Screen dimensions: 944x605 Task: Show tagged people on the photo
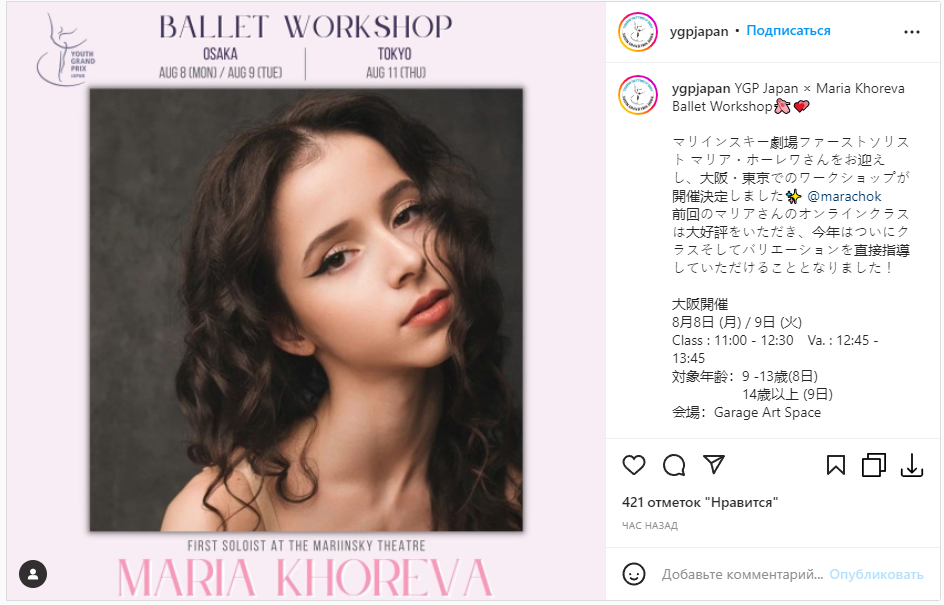click(33, 574)
